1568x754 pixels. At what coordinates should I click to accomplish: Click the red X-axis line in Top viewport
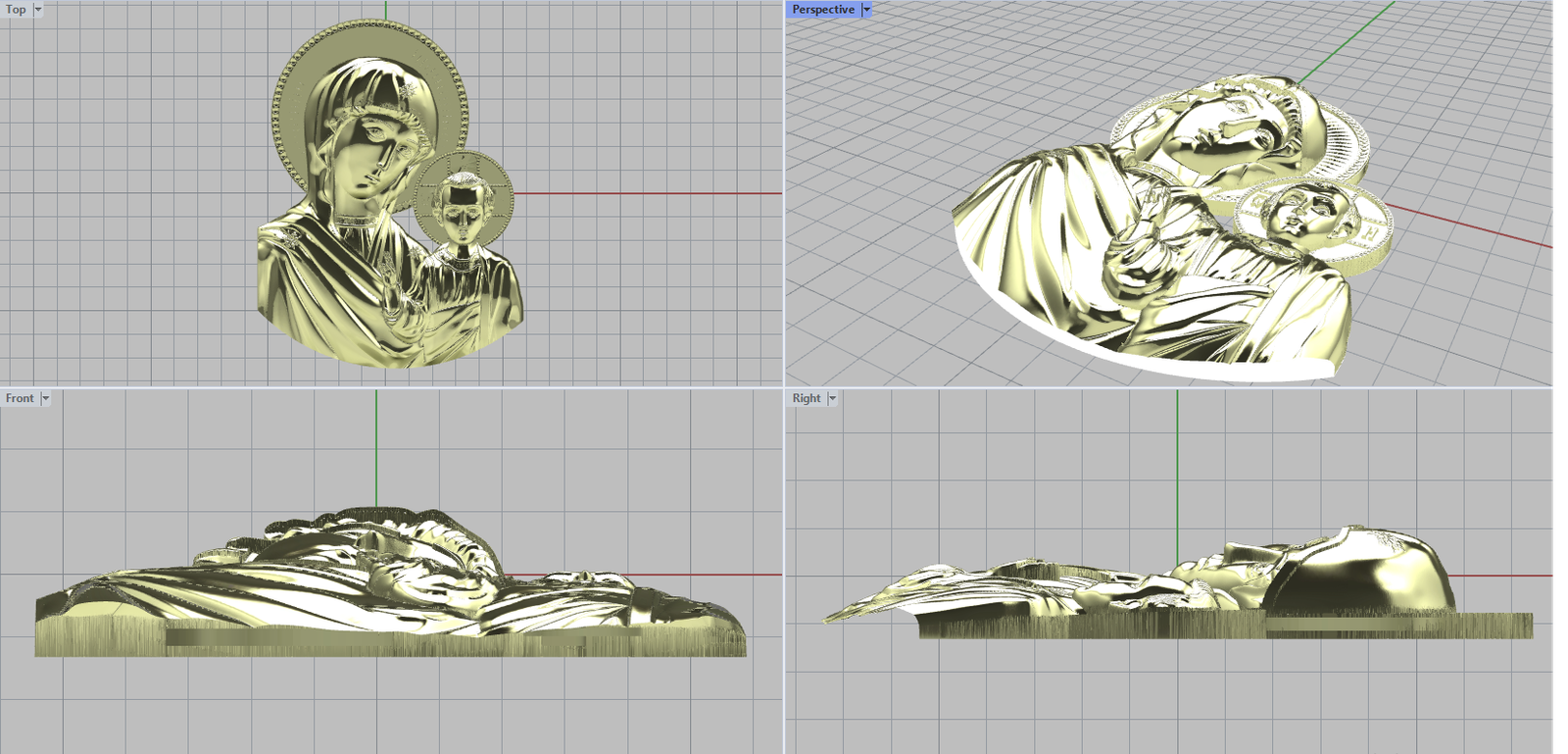coord(647,193)
